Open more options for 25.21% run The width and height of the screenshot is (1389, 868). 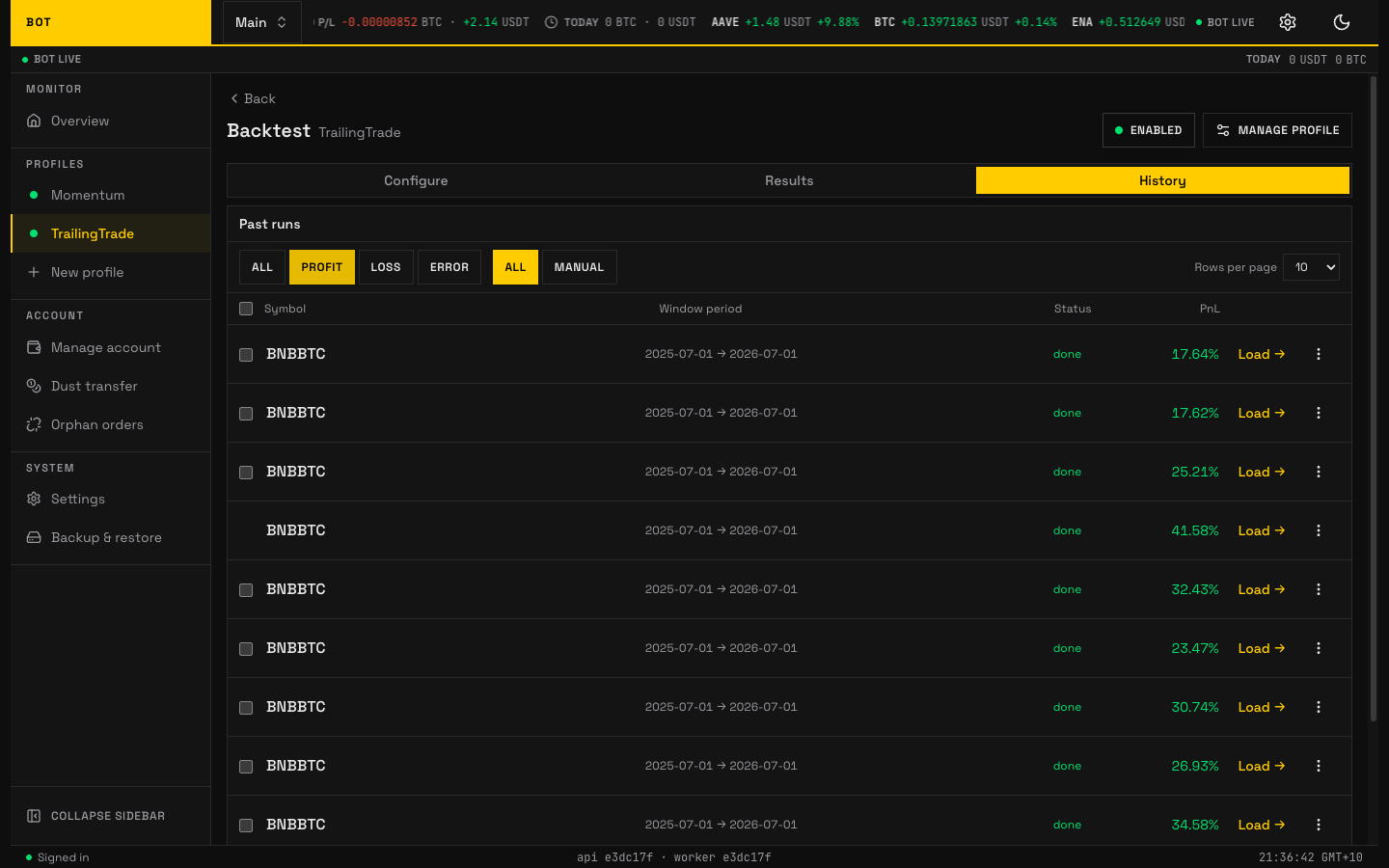click(1319, 472)
